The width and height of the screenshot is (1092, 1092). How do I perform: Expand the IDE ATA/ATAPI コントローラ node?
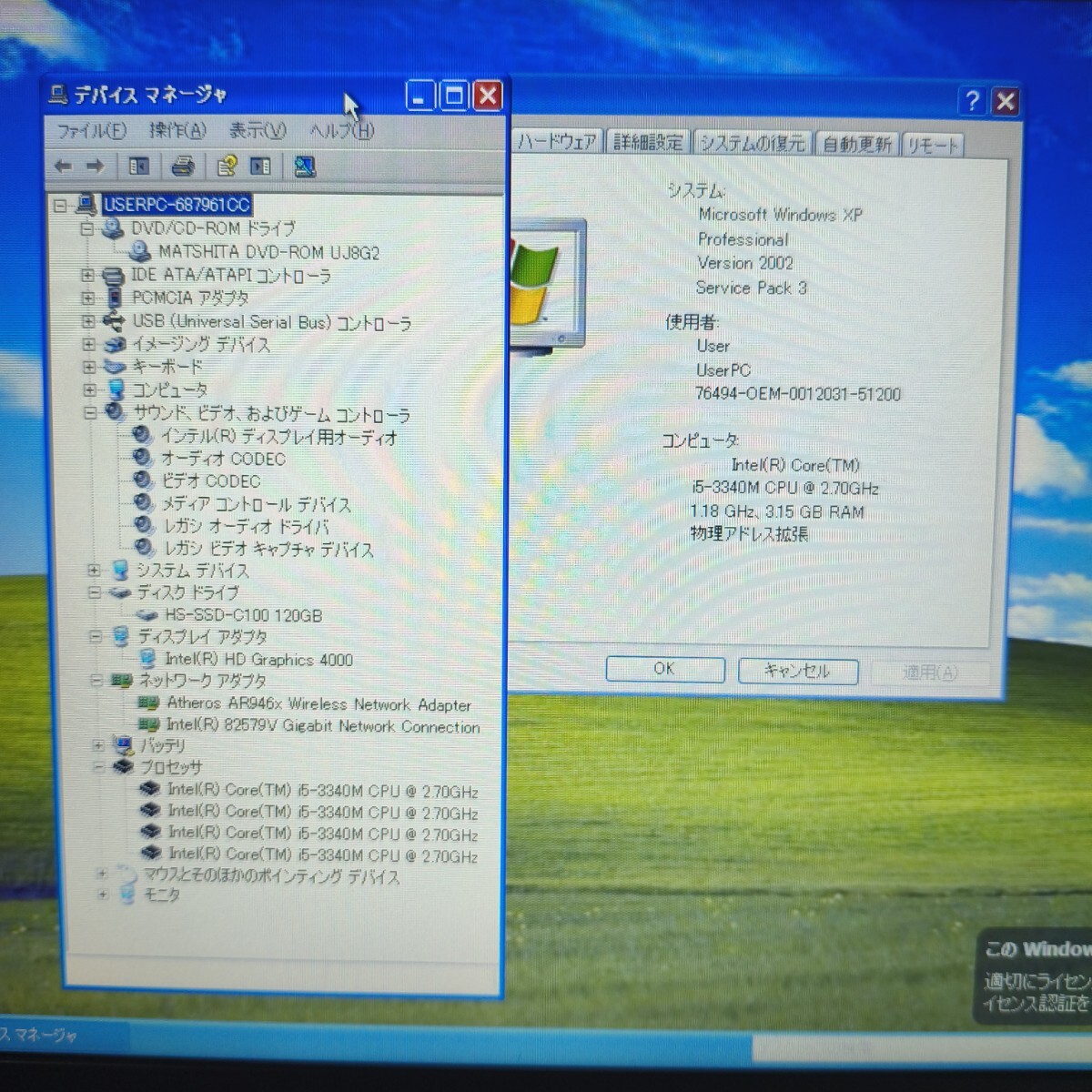[86, 275]
